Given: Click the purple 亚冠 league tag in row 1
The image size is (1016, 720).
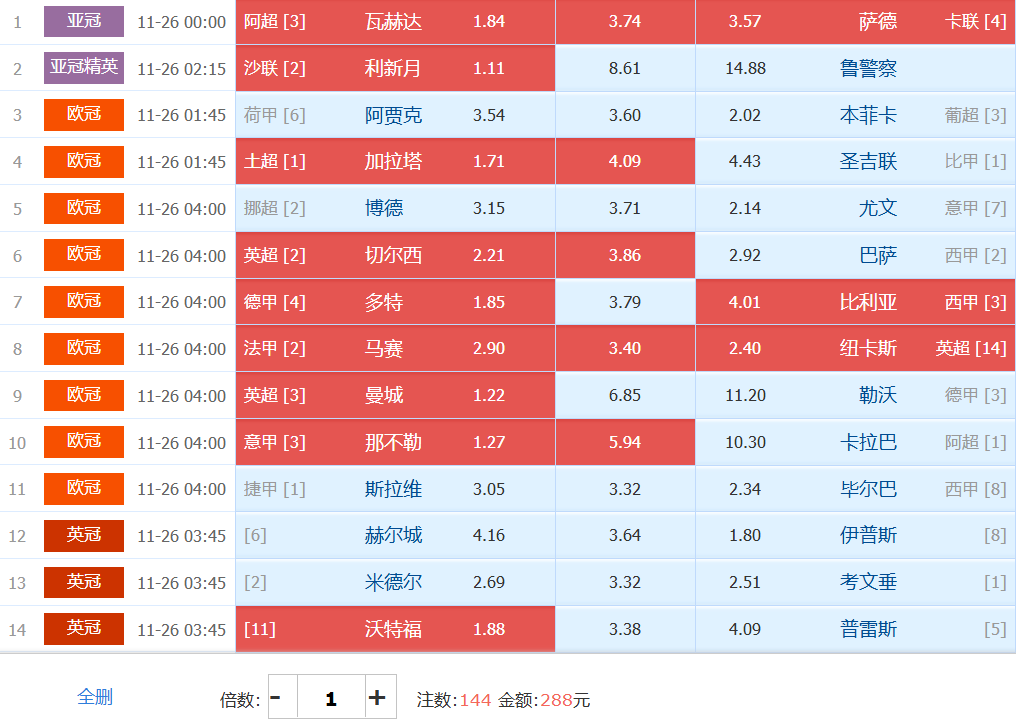Looking at the screenshot, I should coord(84,21).
